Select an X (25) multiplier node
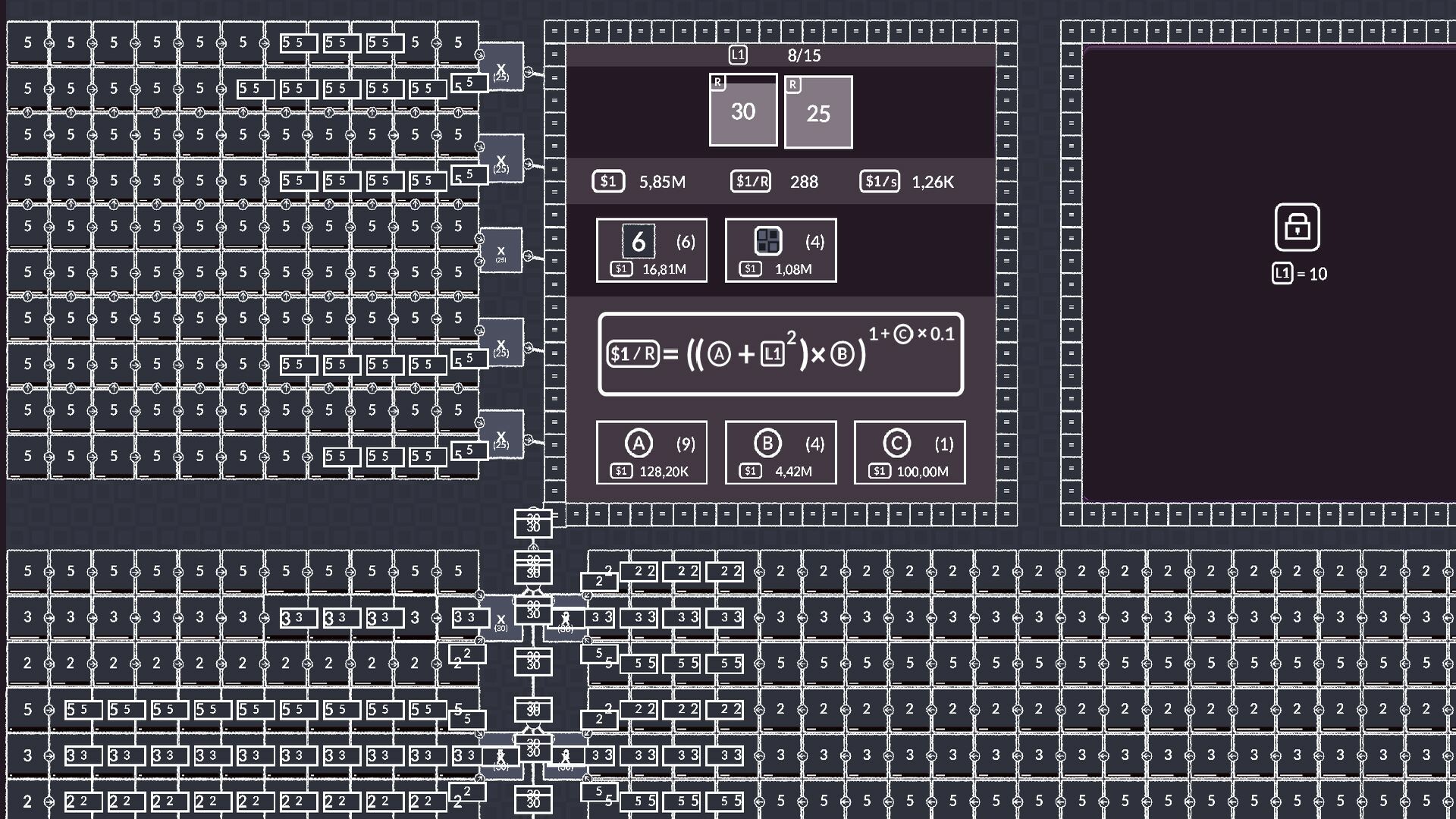Screen dimensions: 1456x819 (500, 72)
